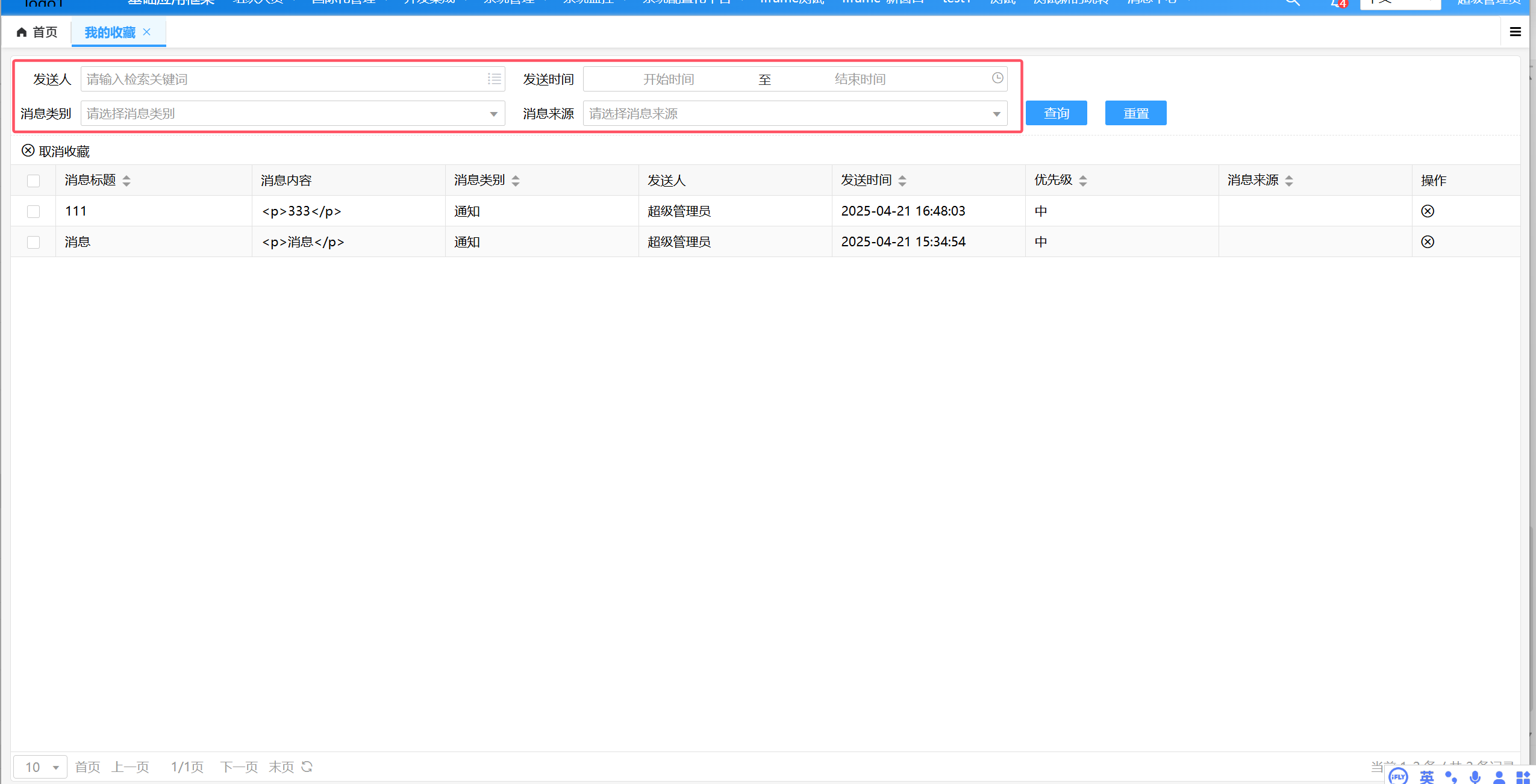Open the page size dropdown showing 10
This screenshot has width=1536, height=784.
[40, 767]
